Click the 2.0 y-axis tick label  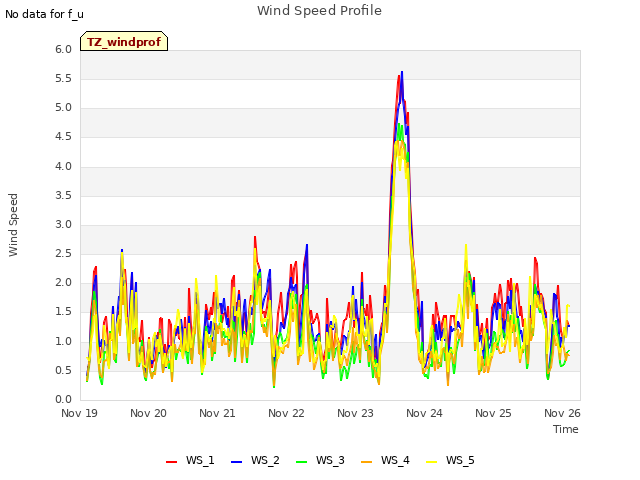point(64,283)
